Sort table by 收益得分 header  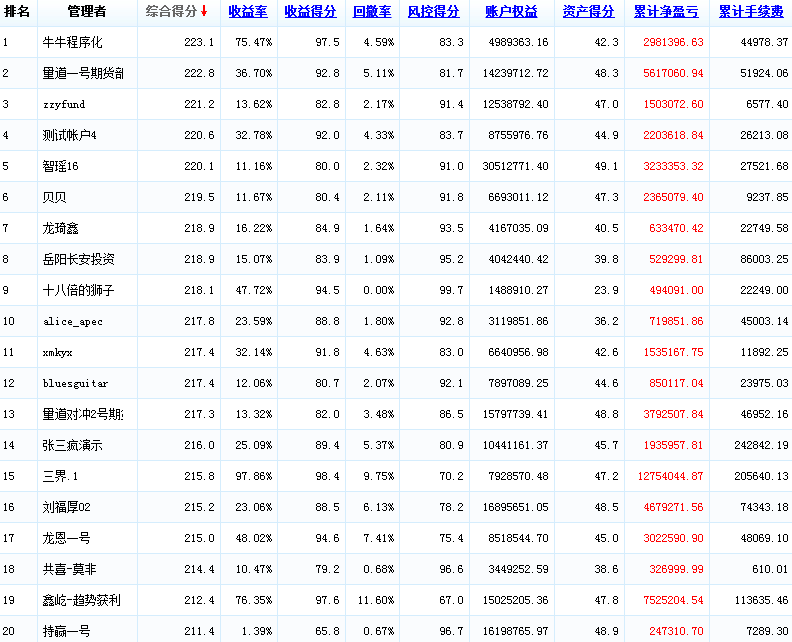pos(310,12)
